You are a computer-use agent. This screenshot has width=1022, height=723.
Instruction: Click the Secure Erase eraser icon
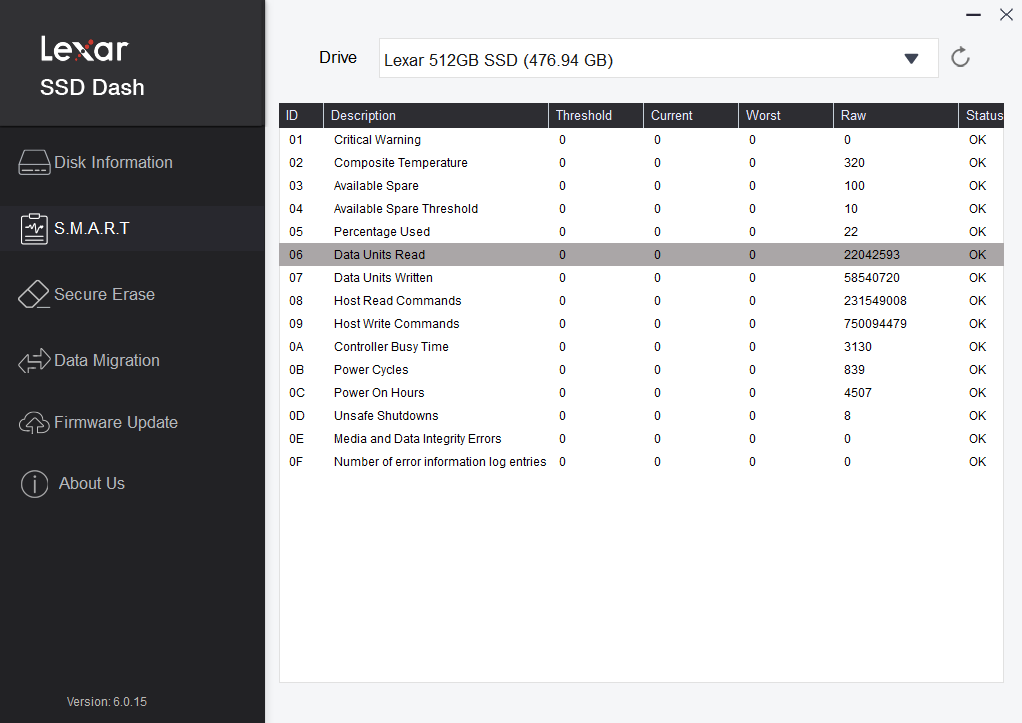tap(34, 295)
